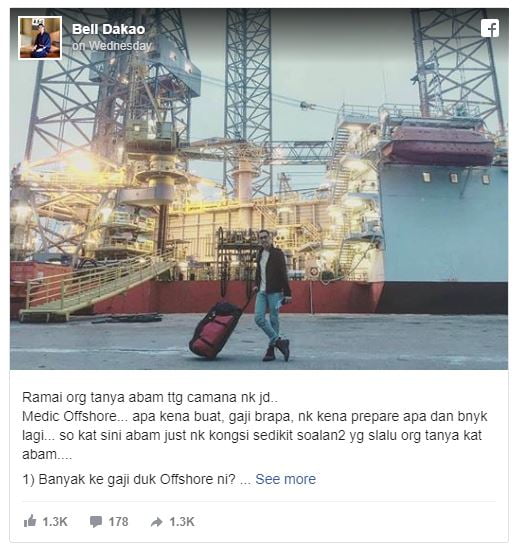519x545 pixels.
Task: Click the "lagi... so kat sini abam" line
Action: click(252, 436)
